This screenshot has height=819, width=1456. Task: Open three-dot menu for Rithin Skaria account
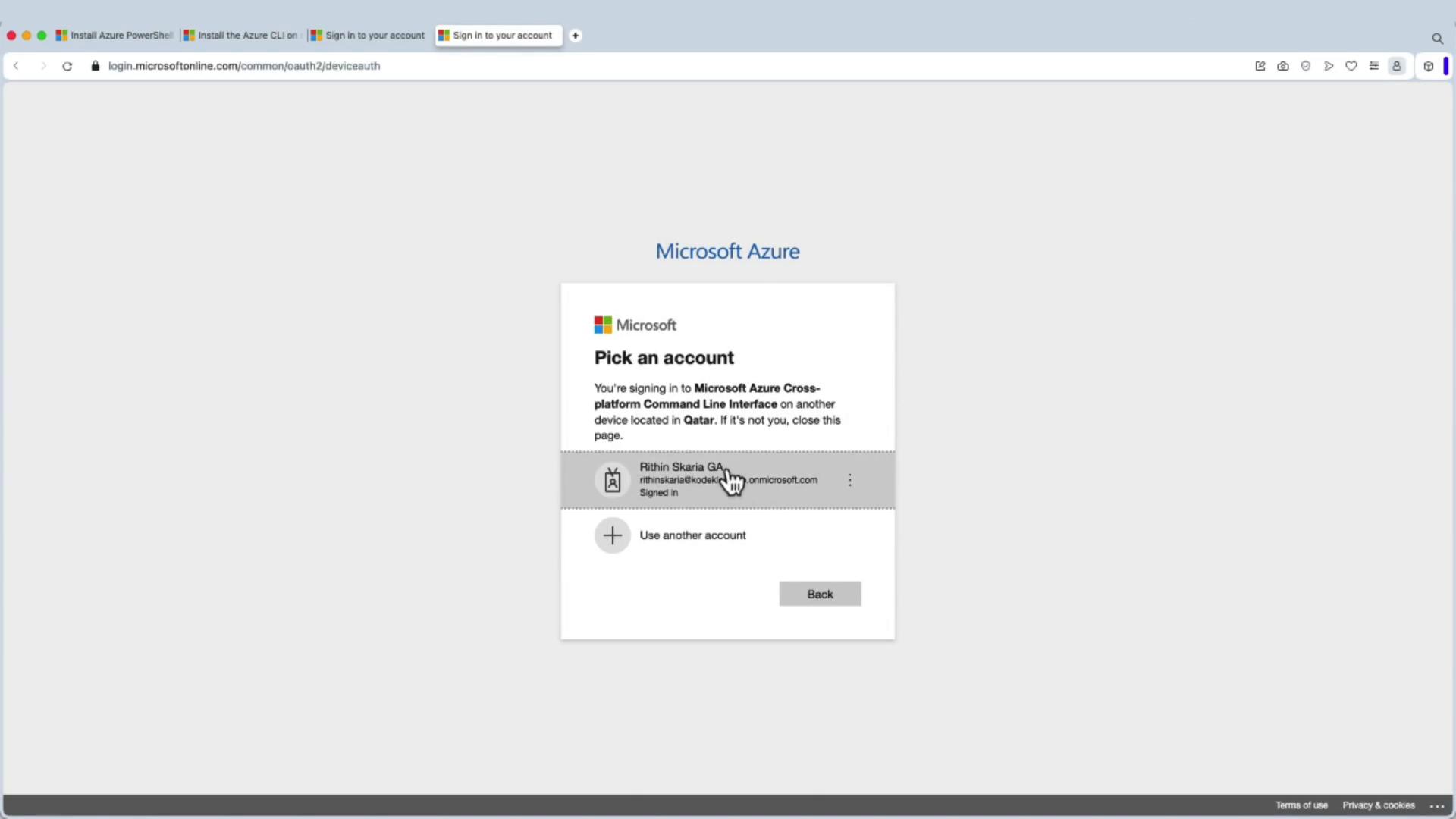tap(849, 480)
